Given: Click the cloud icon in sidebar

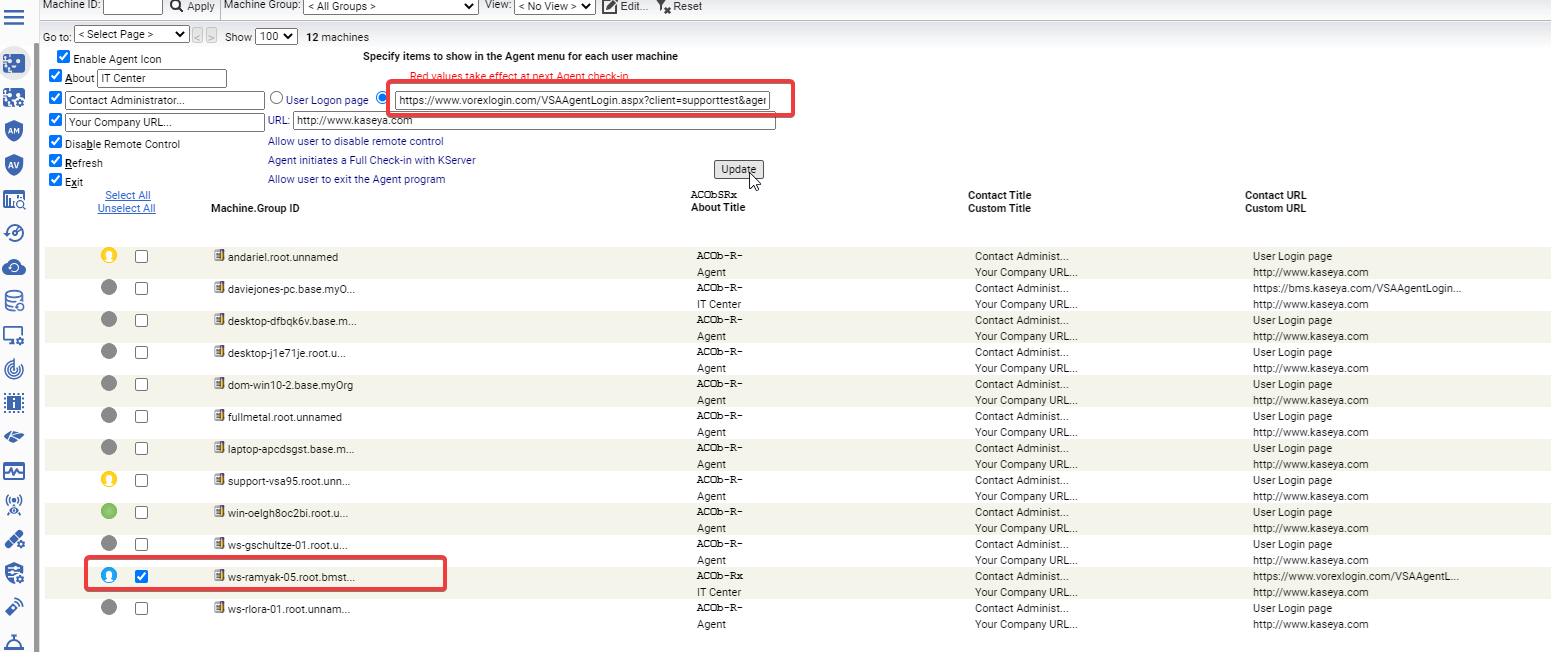Looking at the screenshot, I should [14, 267].
